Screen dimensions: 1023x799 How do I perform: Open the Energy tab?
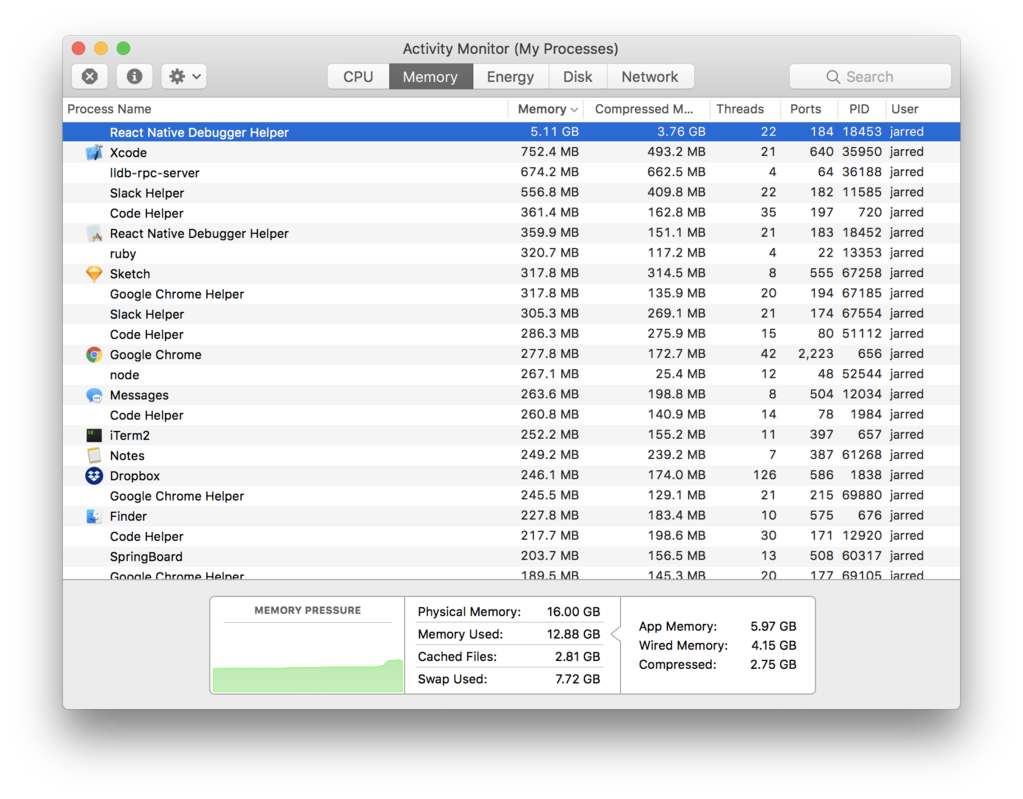(x=510, y=76)
